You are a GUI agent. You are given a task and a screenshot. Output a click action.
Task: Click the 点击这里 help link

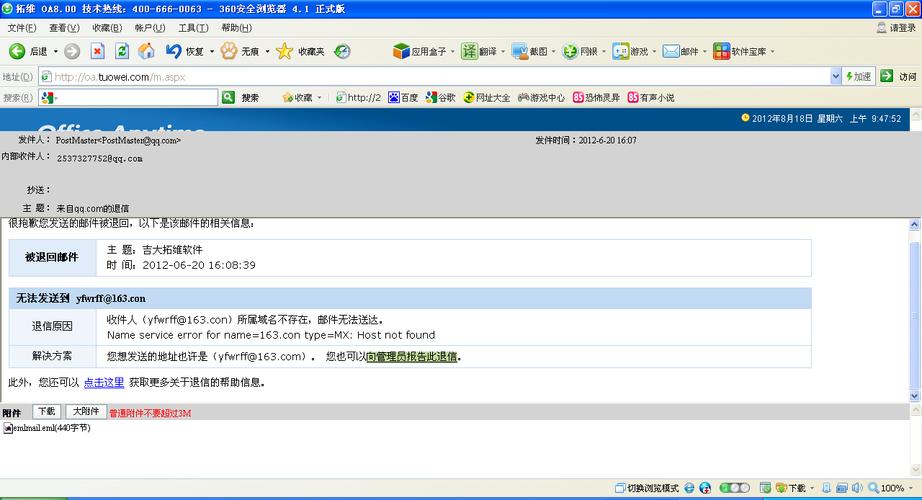tap(103, 382)
